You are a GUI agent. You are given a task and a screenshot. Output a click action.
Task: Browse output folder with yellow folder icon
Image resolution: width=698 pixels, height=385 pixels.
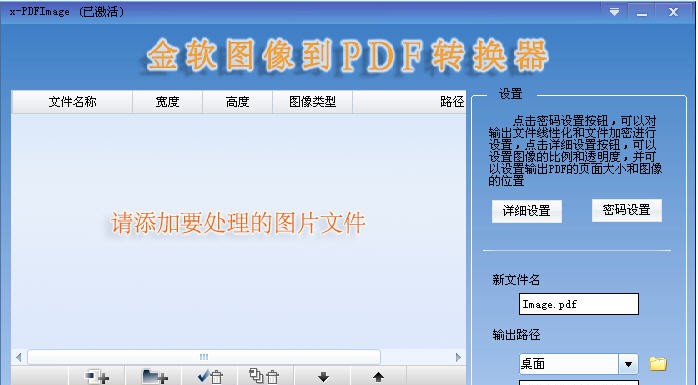pyautogui.click(x=657, y=364)
